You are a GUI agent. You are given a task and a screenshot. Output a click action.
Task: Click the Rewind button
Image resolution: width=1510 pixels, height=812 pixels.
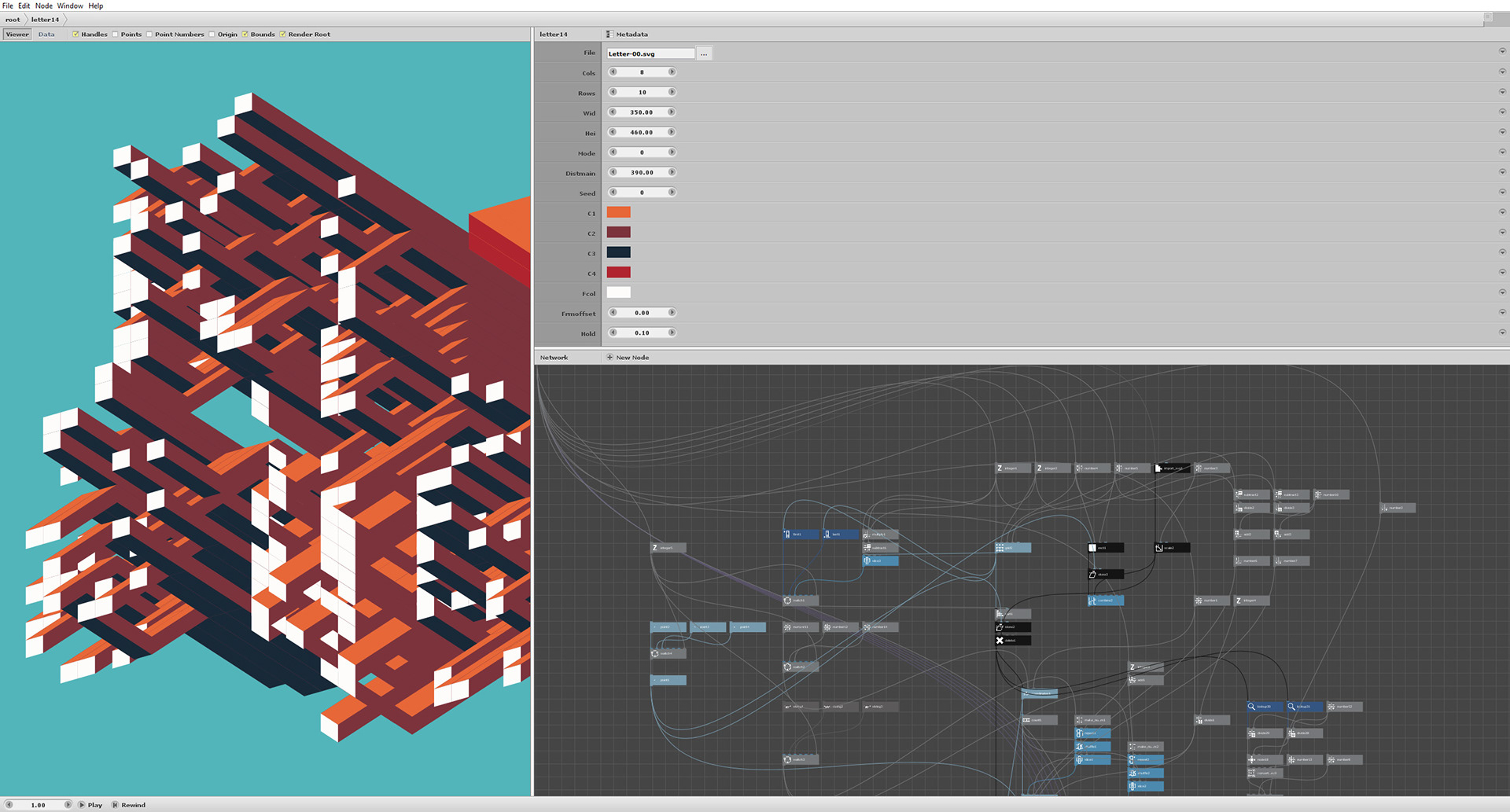click(x=129, y=805)
